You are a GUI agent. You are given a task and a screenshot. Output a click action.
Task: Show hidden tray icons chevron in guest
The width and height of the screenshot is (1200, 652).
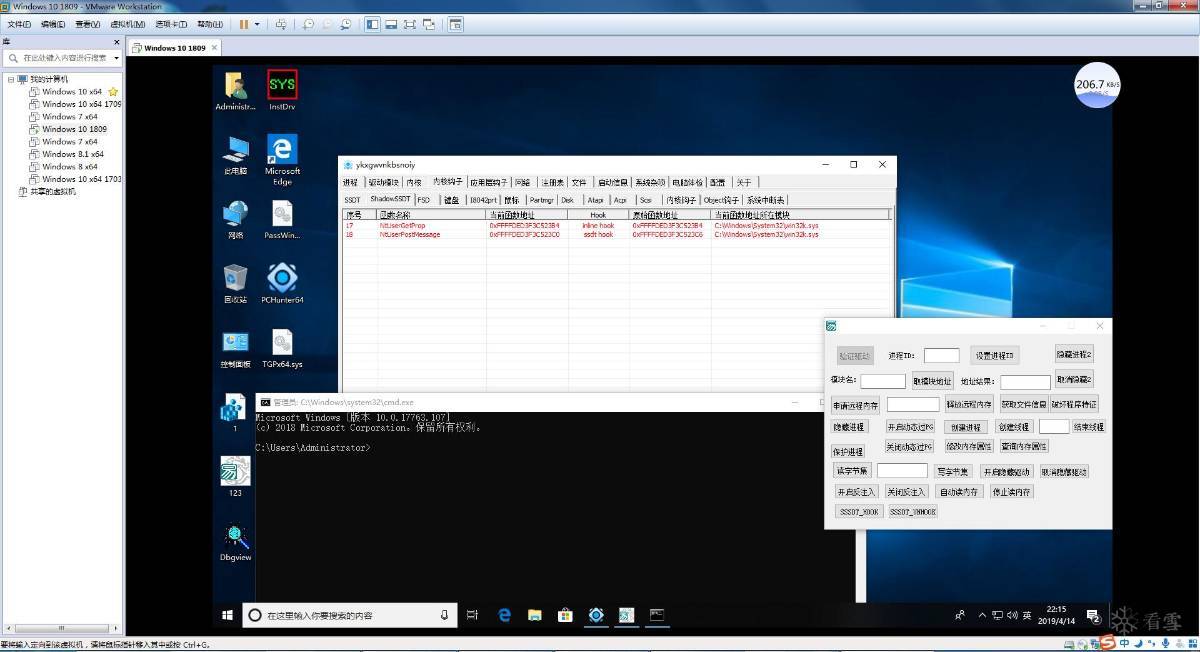pyautogui.click(x=982, y=615)
